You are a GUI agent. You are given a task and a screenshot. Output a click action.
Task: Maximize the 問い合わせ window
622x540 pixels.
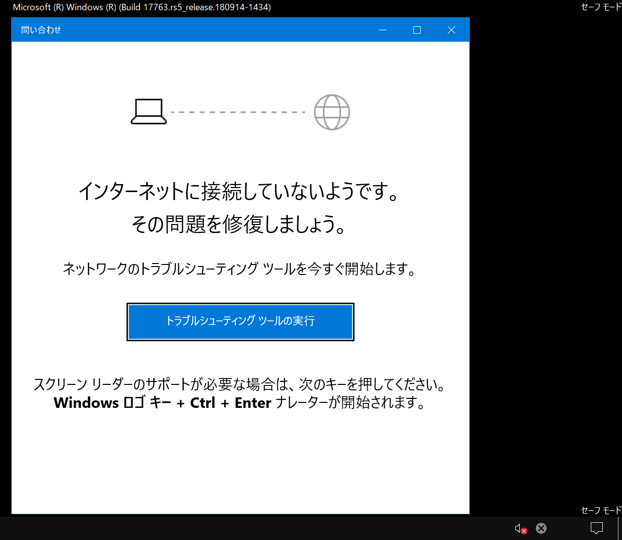click(417, 30)
